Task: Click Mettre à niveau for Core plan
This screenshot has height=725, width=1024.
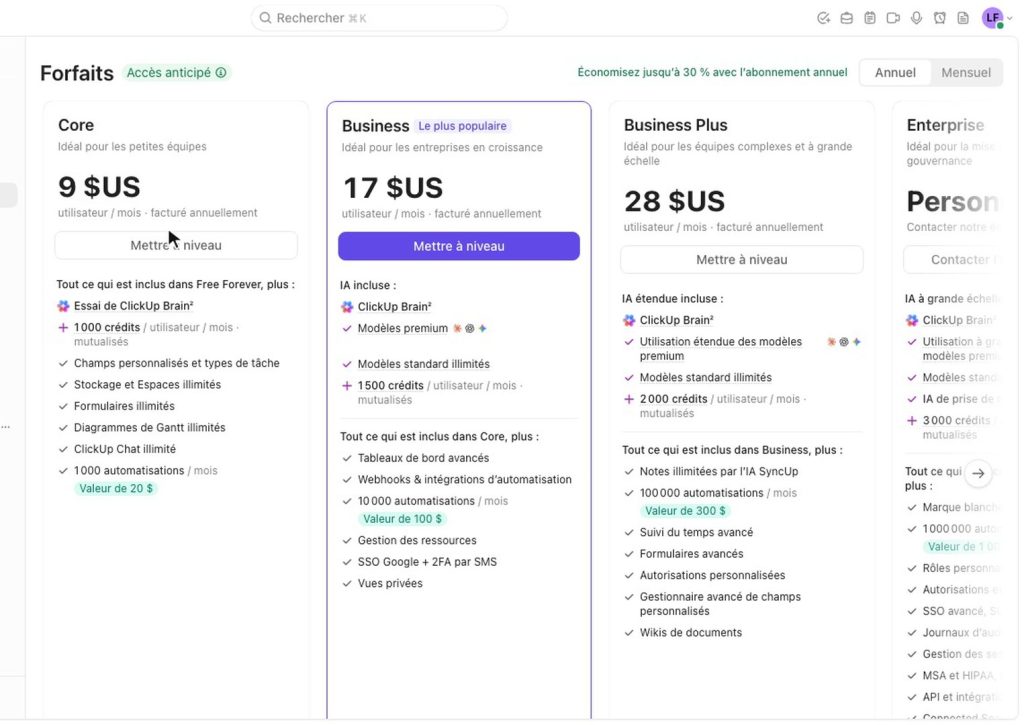Action: 176,246
